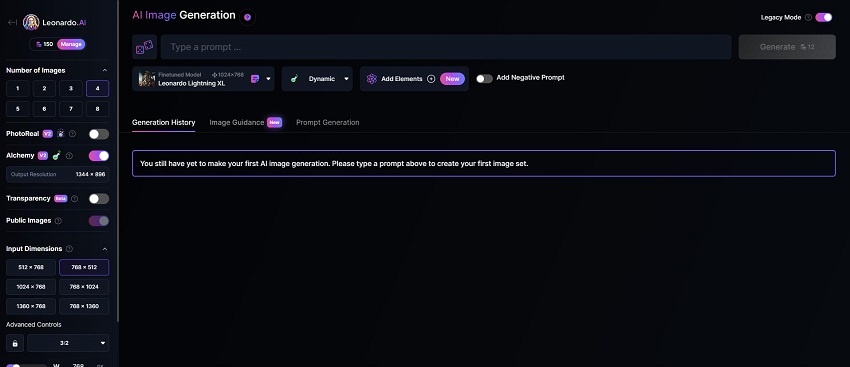Click the Legacy Mode info icon

[x=808, y=17]
